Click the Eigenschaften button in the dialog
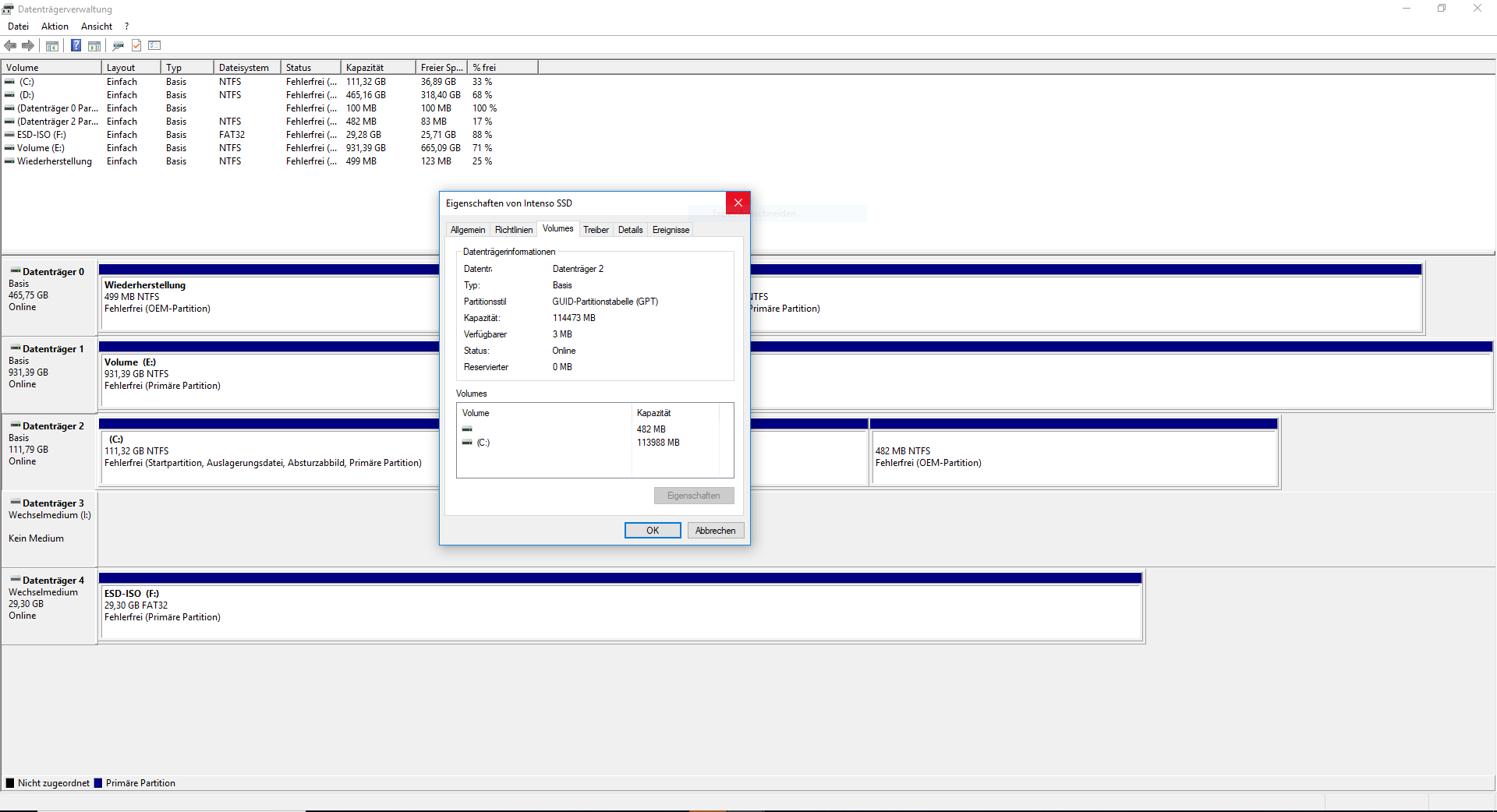1497x812 pixels. 694,496
